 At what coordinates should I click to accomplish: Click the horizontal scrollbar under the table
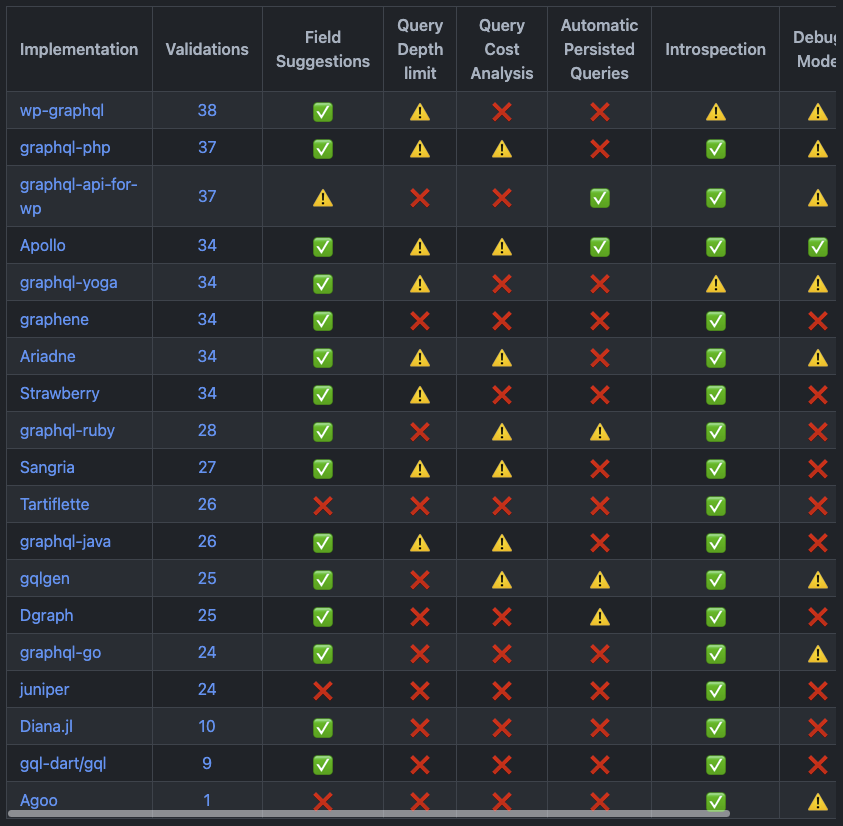(369, 813)
